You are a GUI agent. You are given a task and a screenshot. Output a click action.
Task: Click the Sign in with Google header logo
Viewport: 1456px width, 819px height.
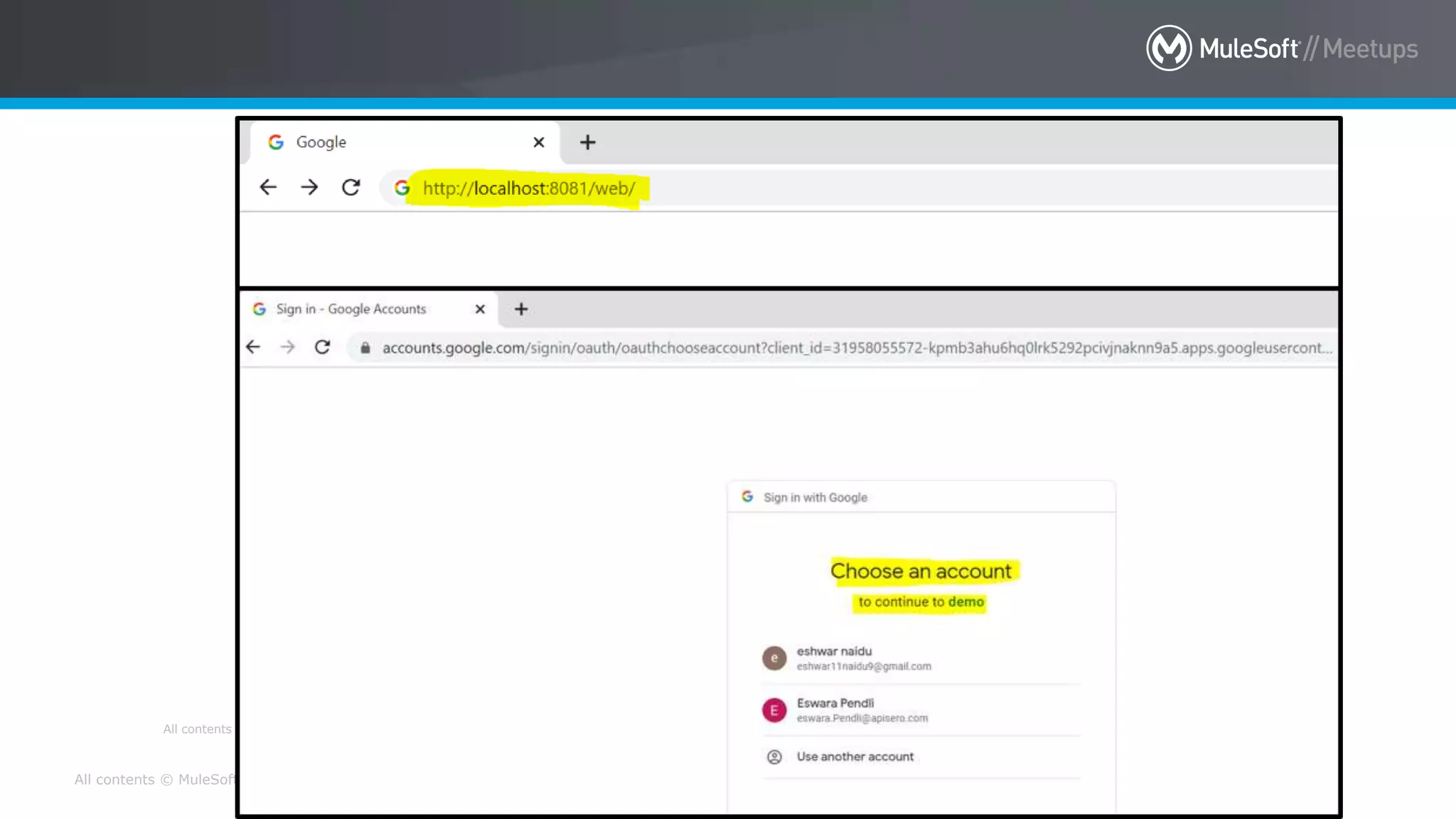pos(747,497)
